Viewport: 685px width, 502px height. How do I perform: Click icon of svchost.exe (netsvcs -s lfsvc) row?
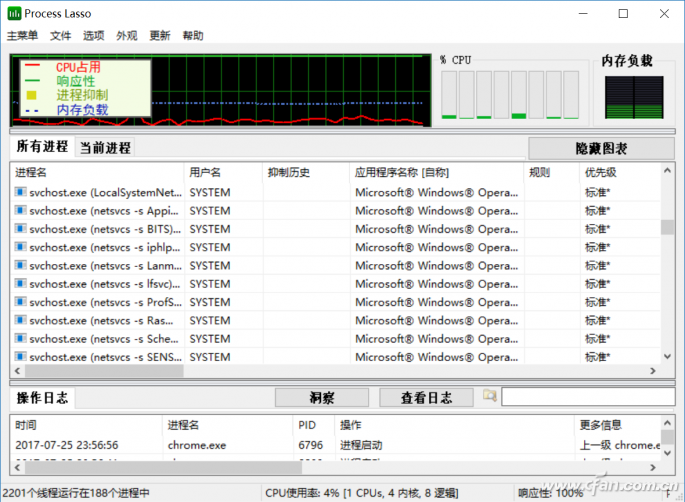(20, 284)
